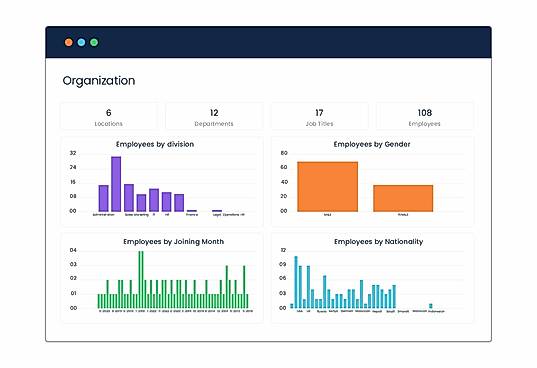Click the '80' axis label in Gender chart
This screenshot has width=537, height=368.
(x=284, y=153)
